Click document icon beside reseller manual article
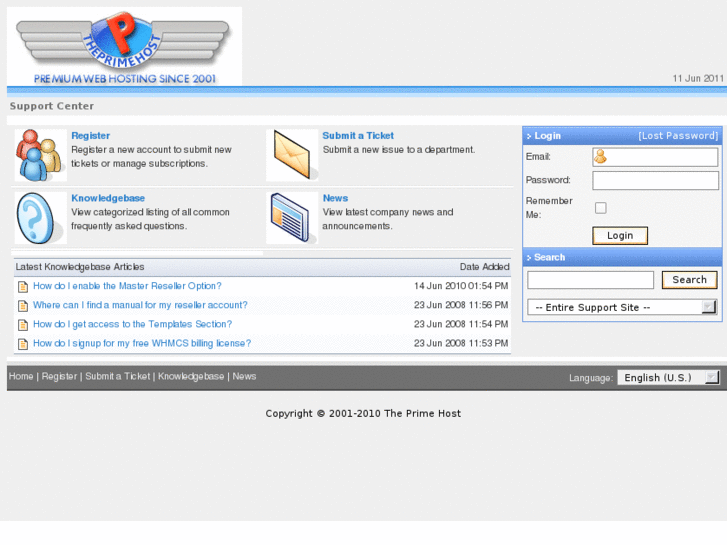Image resolution: width=727 pixels, height=545 pixels. pos(23,306)
